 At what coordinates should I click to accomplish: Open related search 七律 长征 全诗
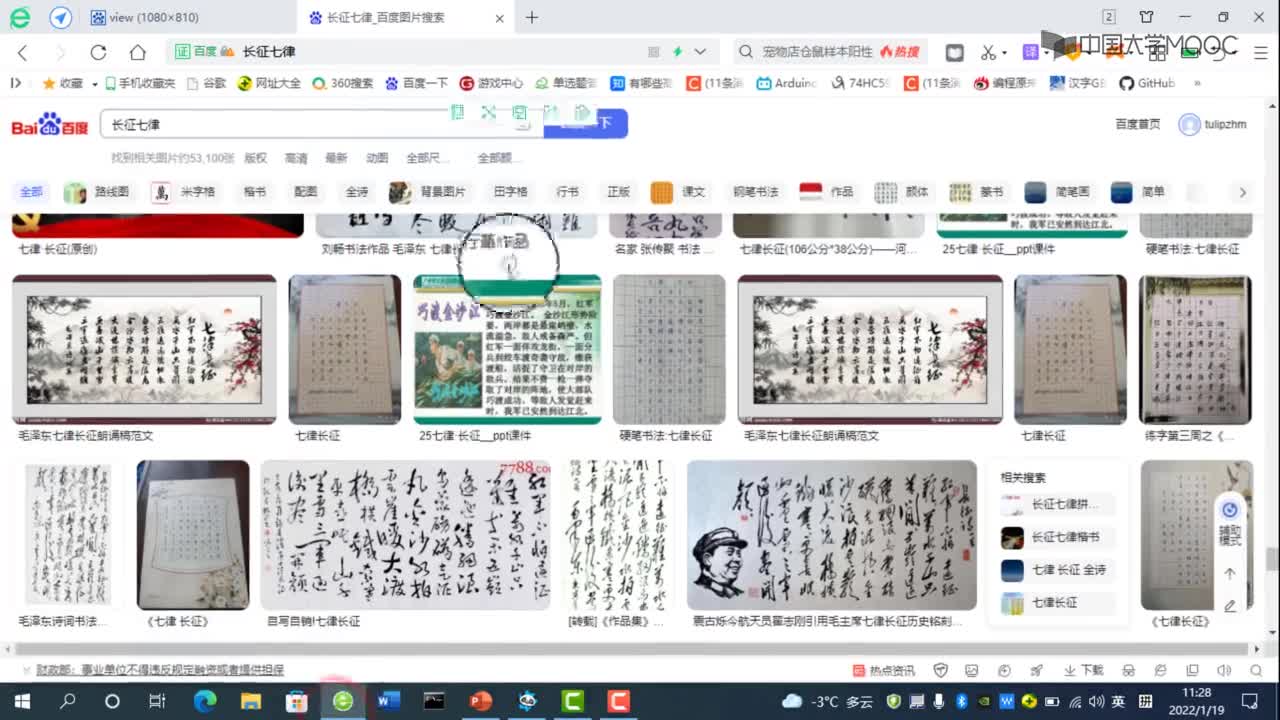(x=1057, y=570)
